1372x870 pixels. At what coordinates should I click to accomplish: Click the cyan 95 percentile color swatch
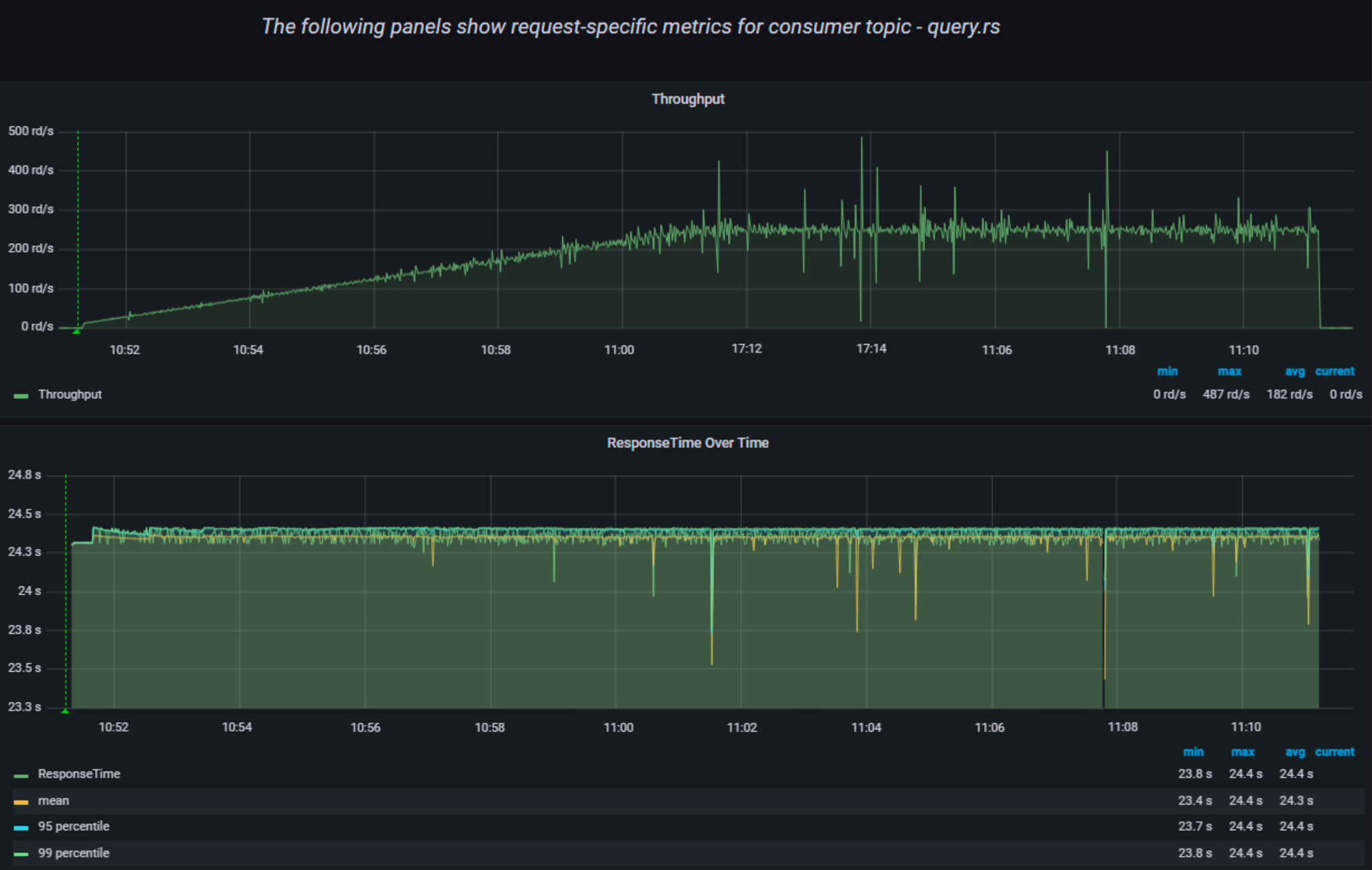tap(21, 828)
